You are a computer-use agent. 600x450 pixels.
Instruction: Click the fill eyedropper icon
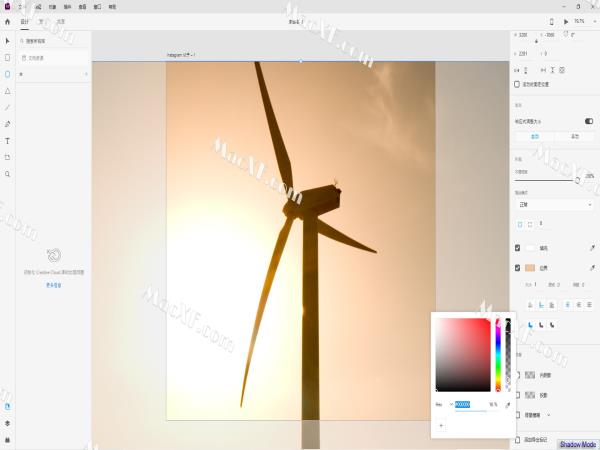tap(591, 247)
